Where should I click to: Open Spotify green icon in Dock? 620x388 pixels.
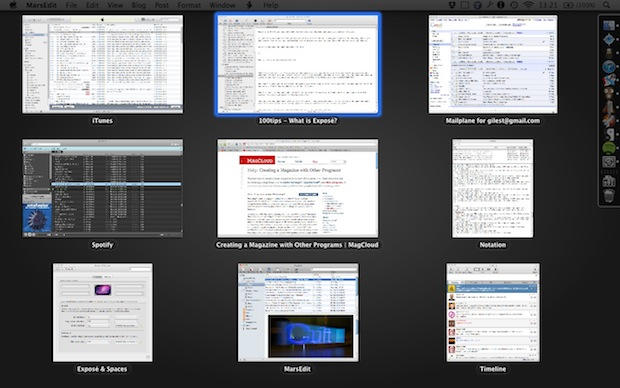click(609, 148)
